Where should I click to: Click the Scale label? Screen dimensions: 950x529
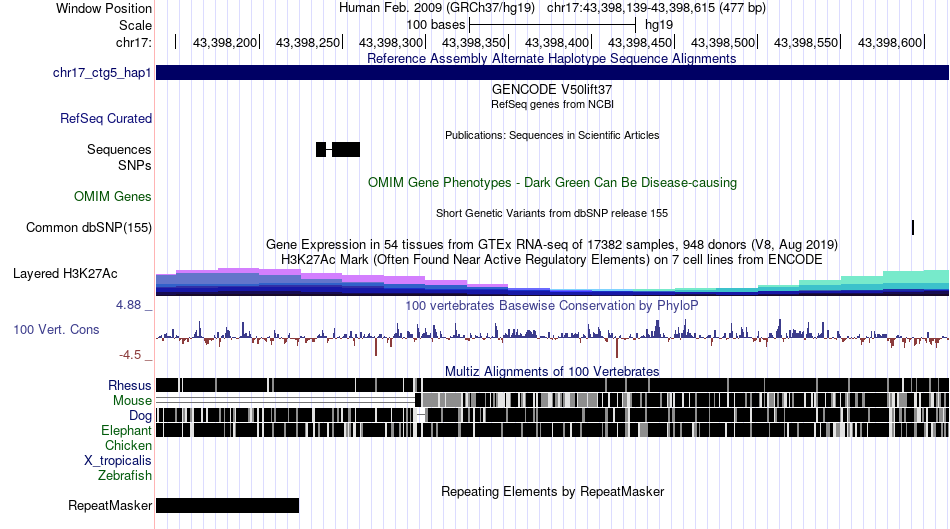click(x=135, y=25)
